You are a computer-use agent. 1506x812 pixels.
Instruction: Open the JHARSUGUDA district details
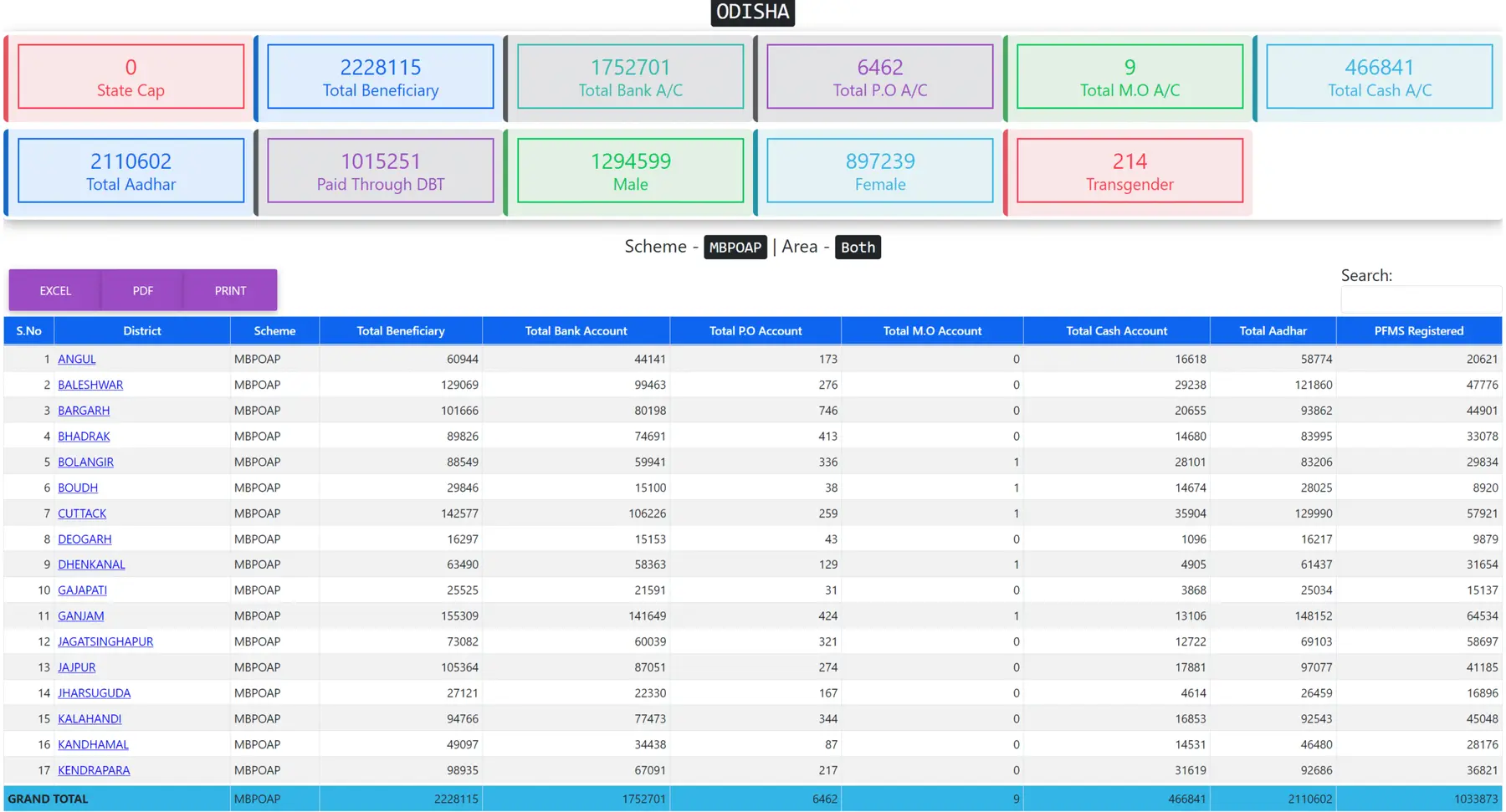(94, 692)
